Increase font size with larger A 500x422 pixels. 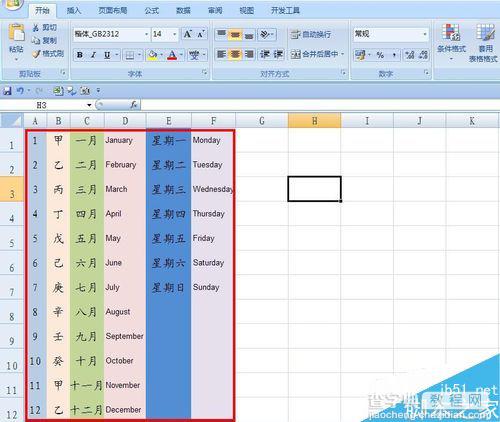click(188, 34)
